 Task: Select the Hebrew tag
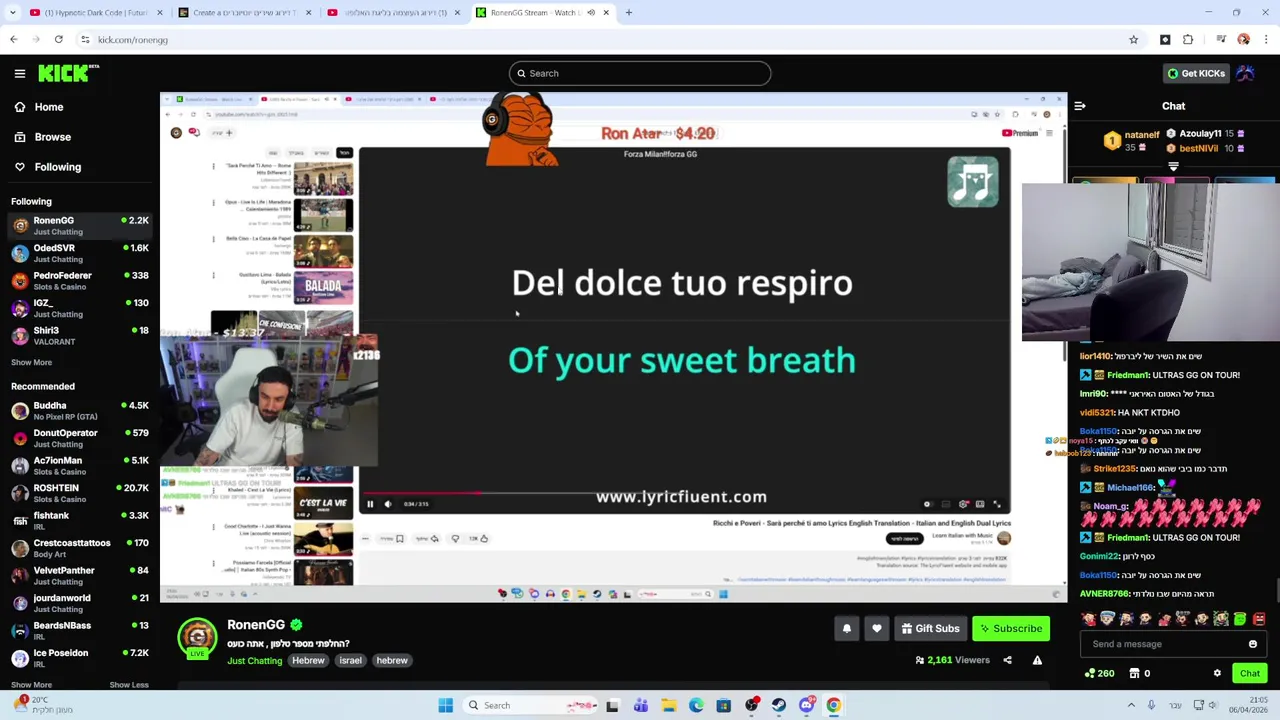point(308,661)
